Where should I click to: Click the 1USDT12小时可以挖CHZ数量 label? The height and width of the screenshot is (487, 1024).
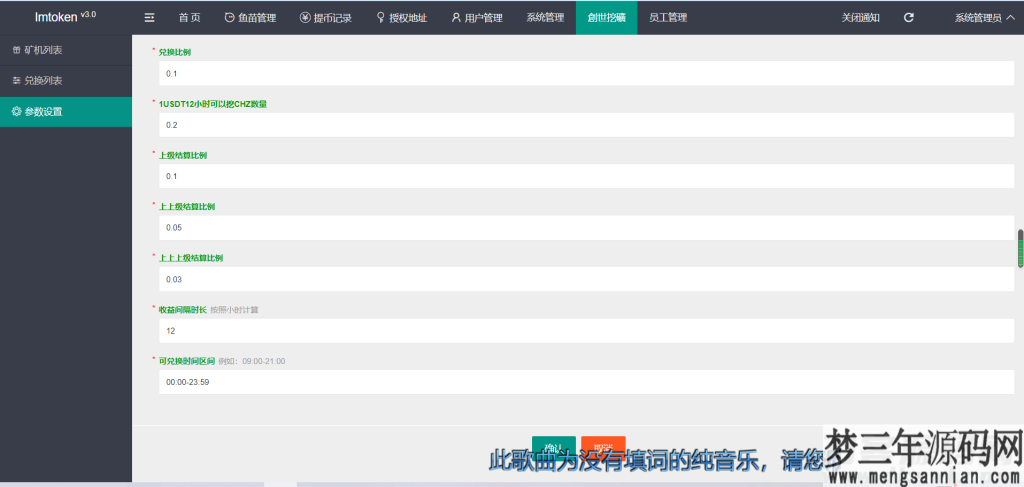pos(213,104)
